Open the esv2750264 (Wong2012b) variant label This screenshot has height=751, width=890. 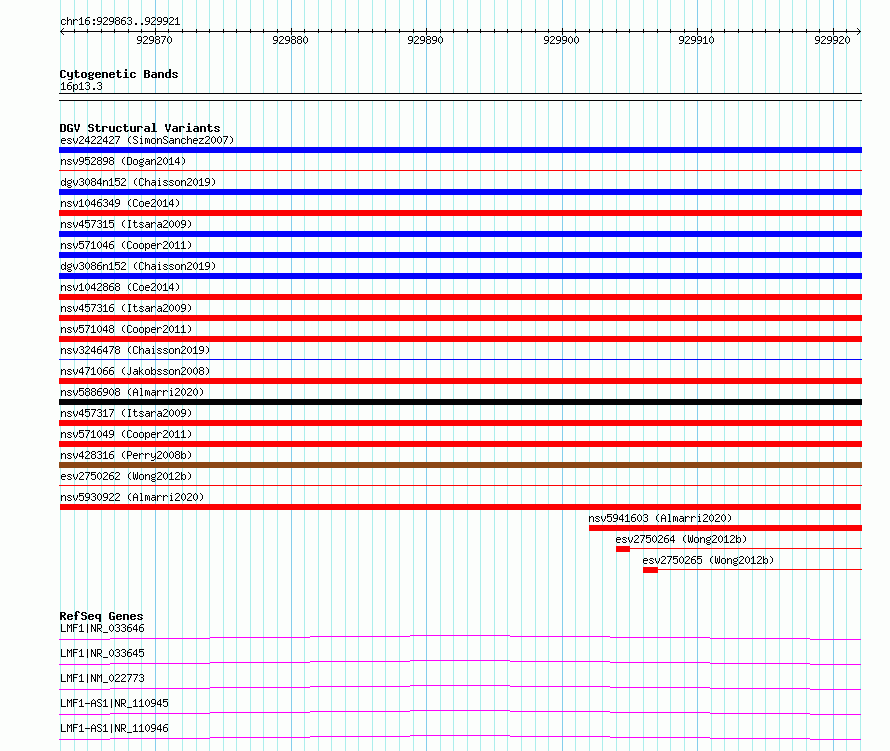[681, 539]
